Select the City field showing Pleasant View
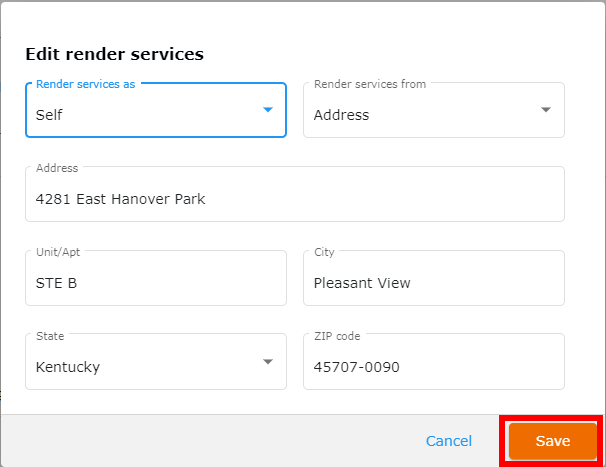 click(x=434, y=278)
